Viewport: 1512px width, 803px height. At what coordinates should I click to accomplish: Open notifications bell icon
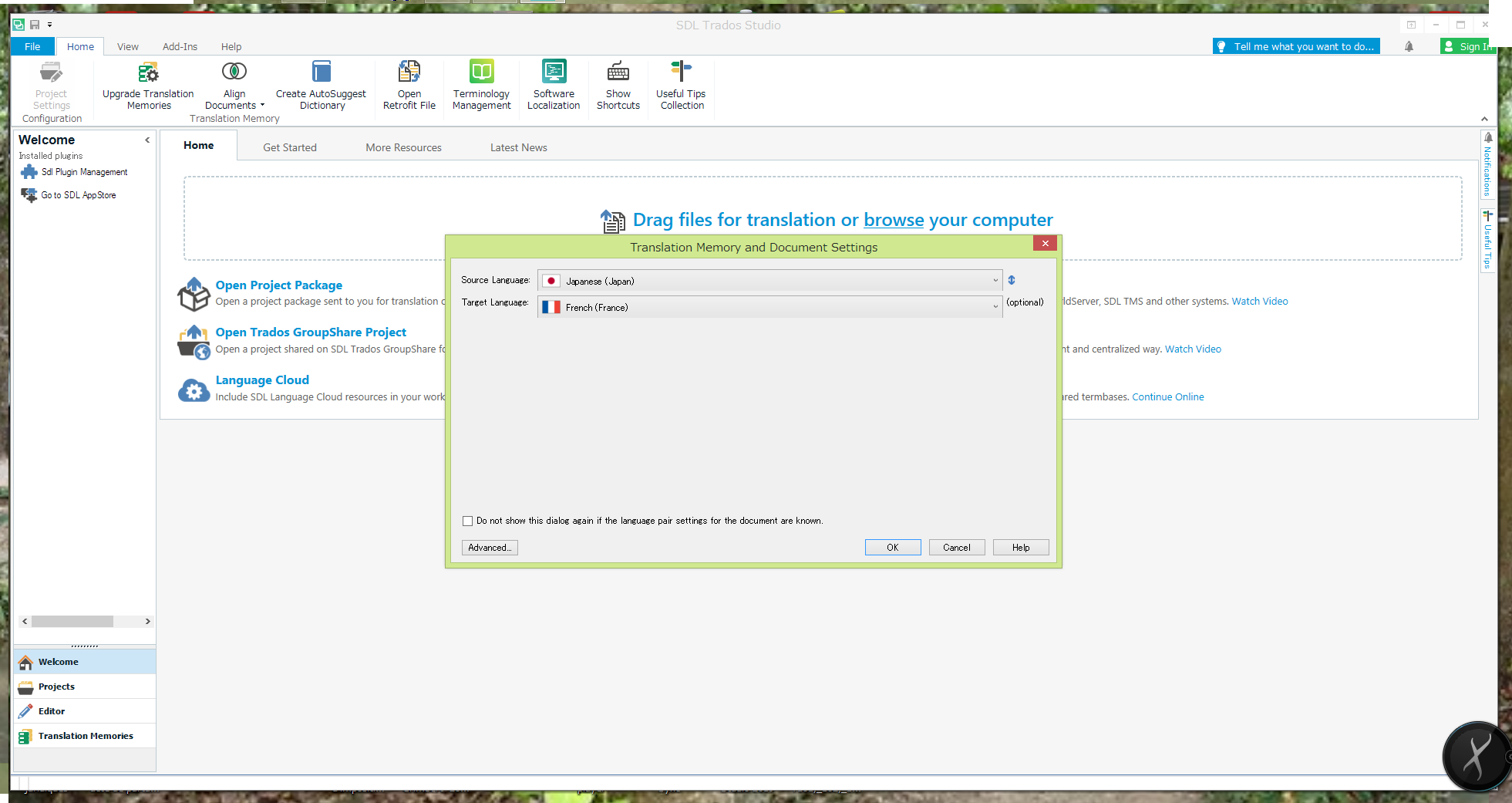1409,46
